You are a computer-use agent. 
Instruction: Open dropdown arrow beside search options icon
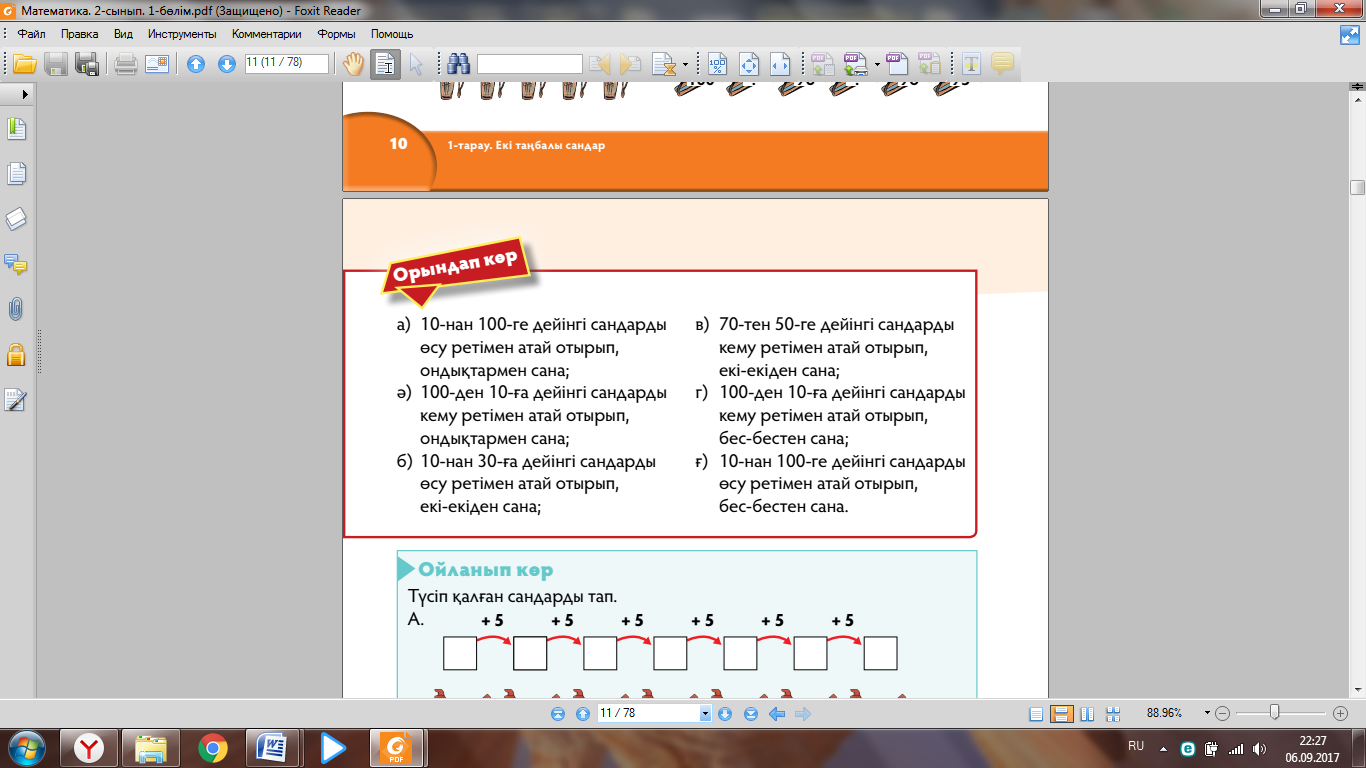(x=685, y=65)
